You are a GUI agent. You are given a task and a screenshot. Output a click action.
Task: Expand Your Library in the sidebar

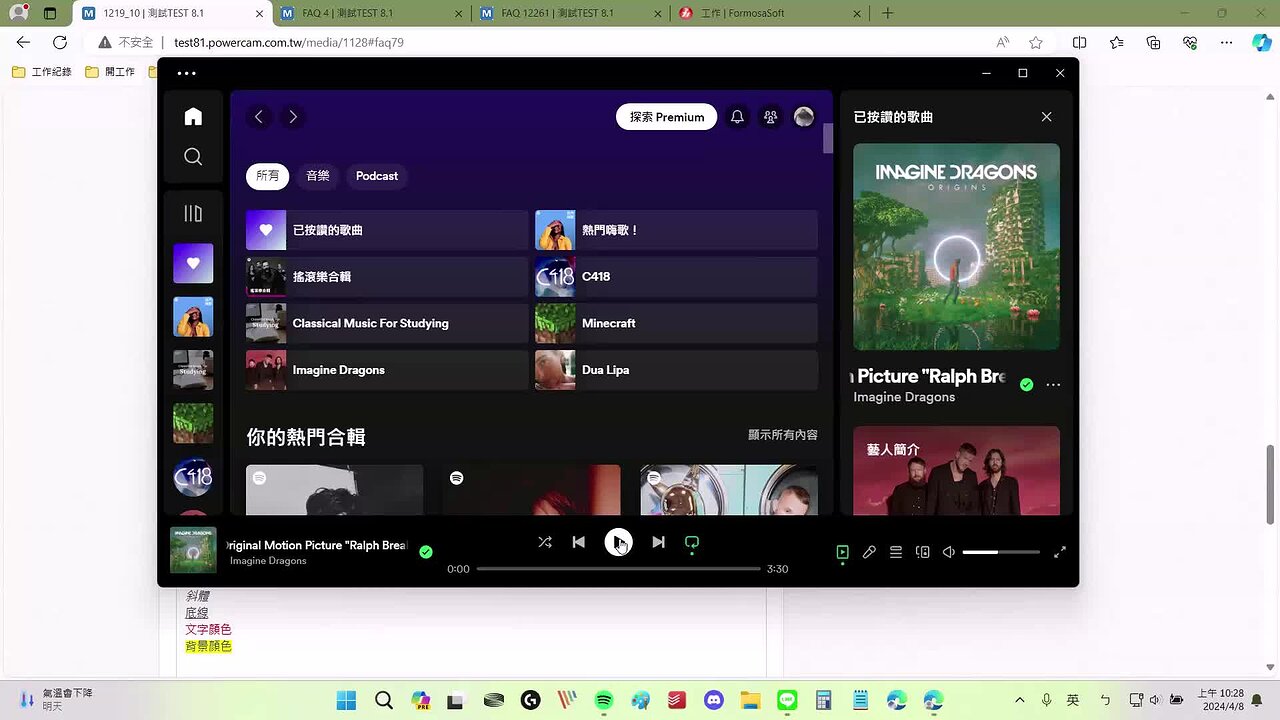coord(193,213)
